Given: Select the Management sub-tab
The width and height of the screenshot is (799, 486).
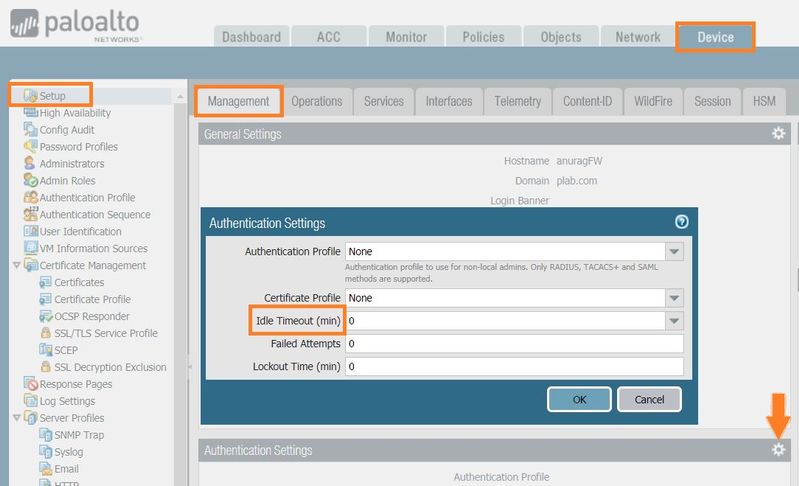Looking at the screenshot, I should [238, 101].
